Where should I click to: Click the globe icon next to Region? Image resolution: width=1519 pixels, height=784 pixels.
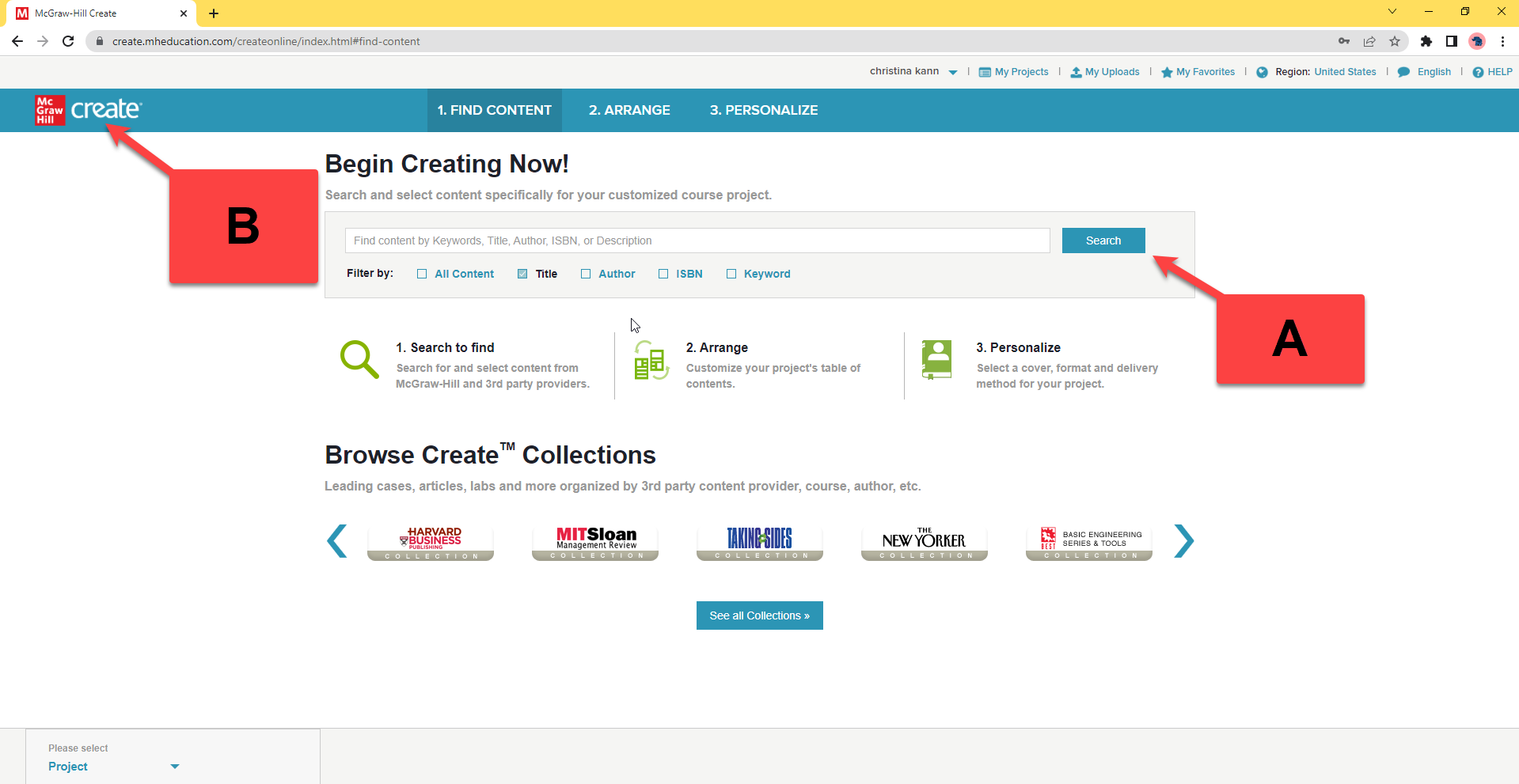point(1263,72)
